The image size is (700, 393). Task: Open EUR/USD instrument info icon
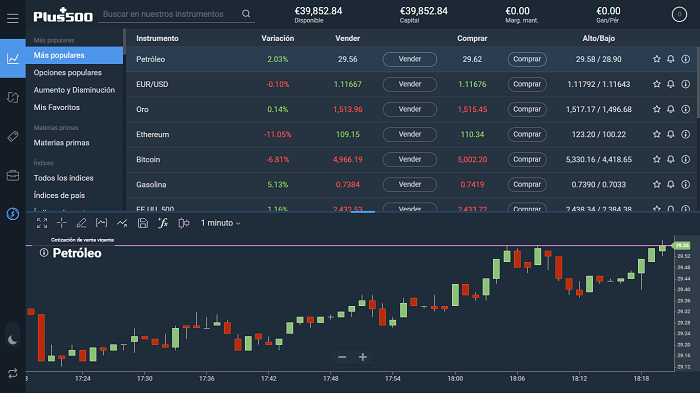(685, 84)
